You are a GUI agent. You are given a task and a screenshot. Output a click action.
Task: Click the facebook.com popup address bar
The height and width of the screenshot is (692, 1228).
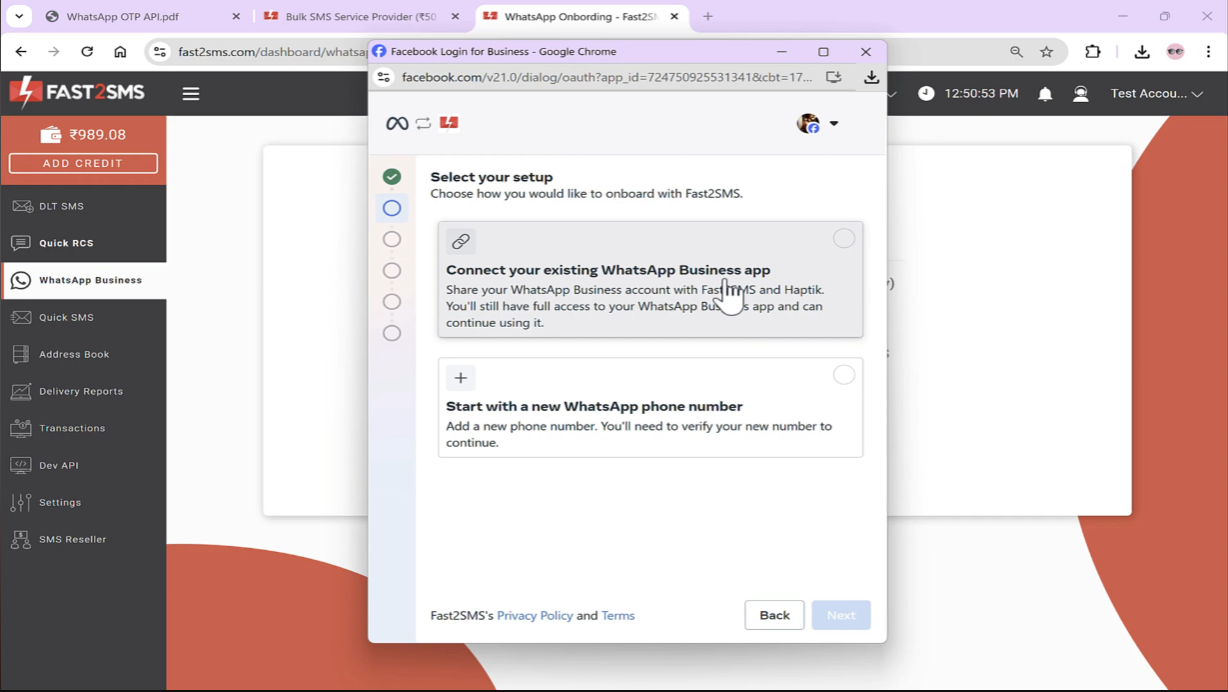pos(606,77)
